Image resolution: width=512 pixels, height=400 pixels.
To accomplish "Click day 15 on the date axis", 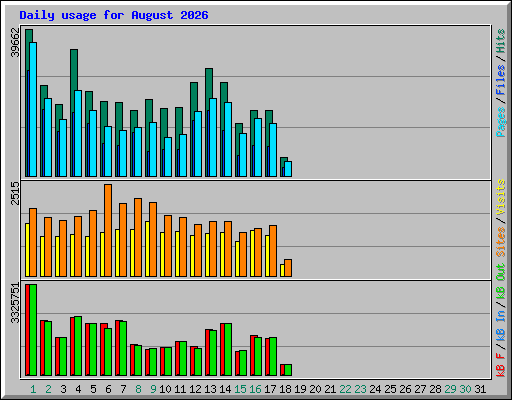I will click(240, 389).
